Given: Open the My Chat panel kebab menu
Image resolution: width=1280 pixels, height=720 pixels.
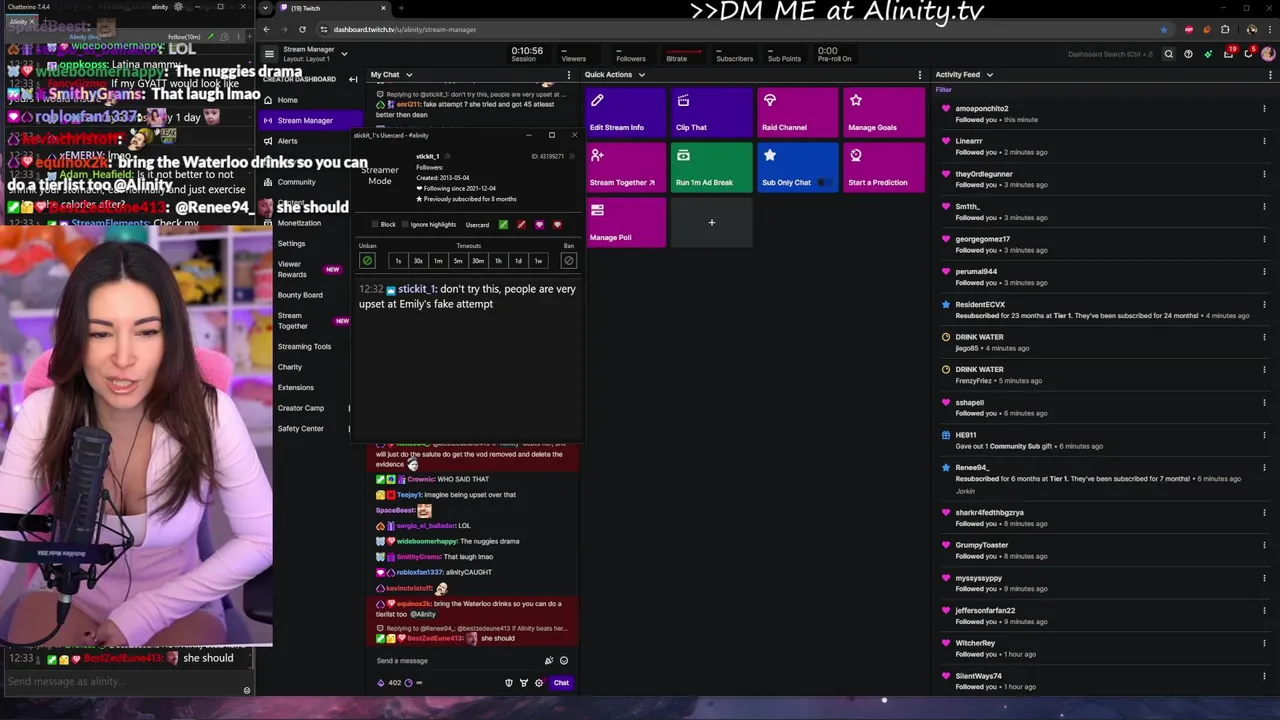Looking at the screenshot, I should [569, 75].
